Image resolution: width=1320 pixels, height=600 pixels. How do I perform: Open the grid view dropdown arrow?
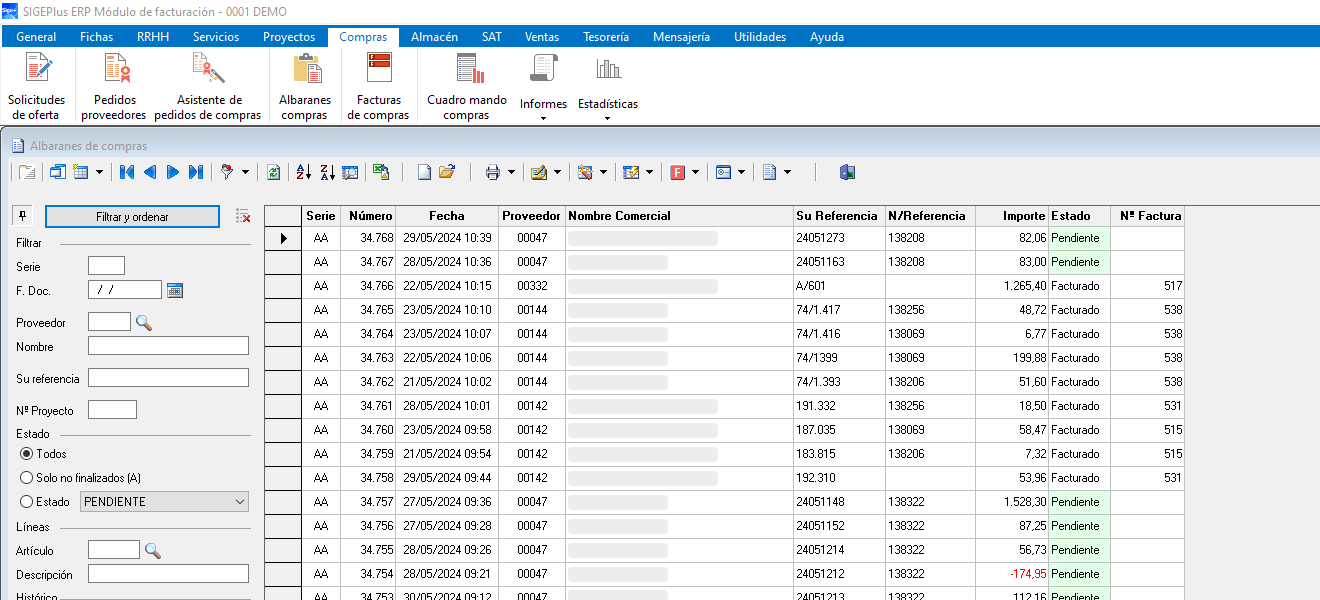coord(99,172)
